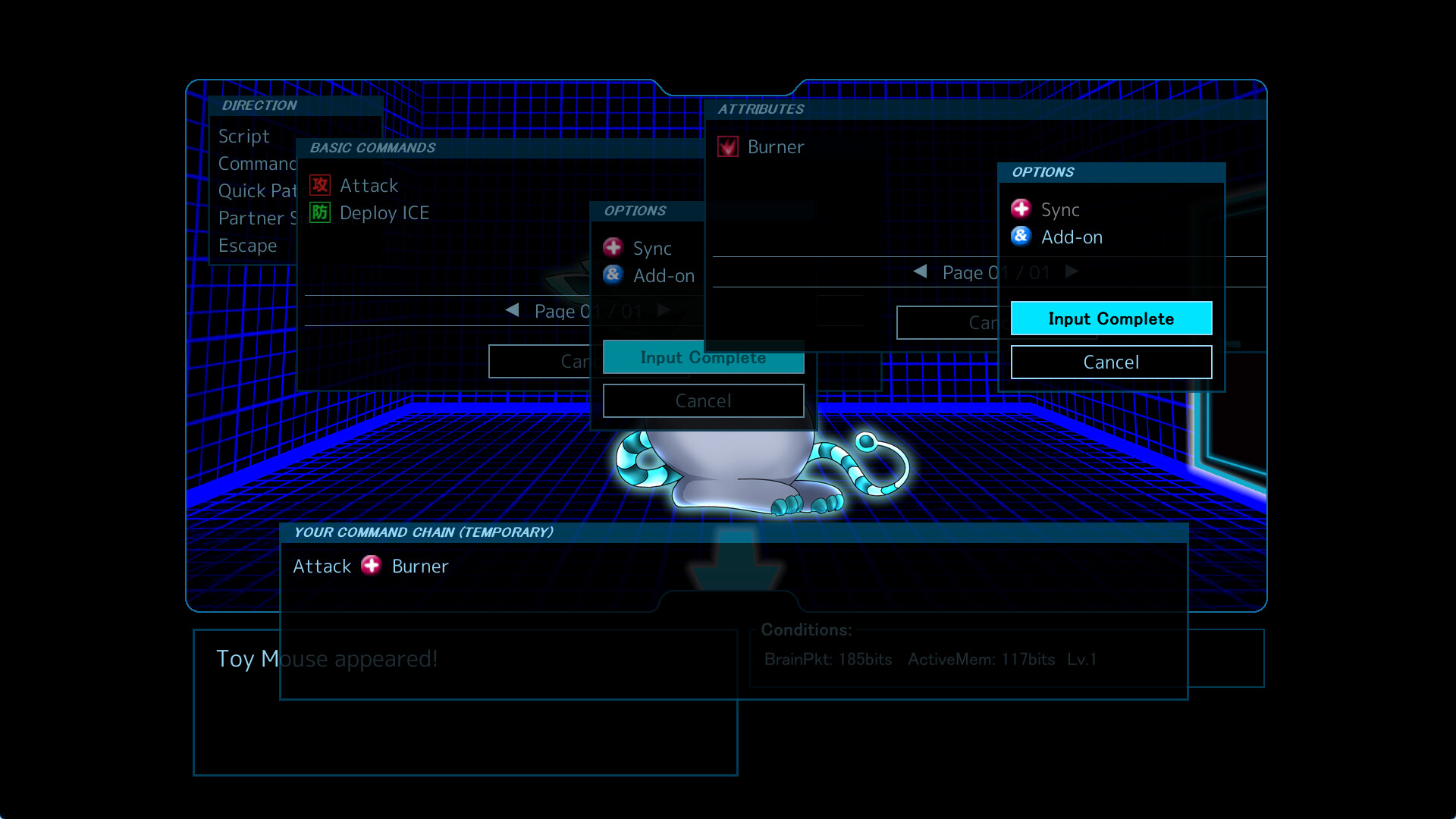Click Input Complete in the middle popup
The height and width of the screenshot is (819, 1456).
point(703,357)
